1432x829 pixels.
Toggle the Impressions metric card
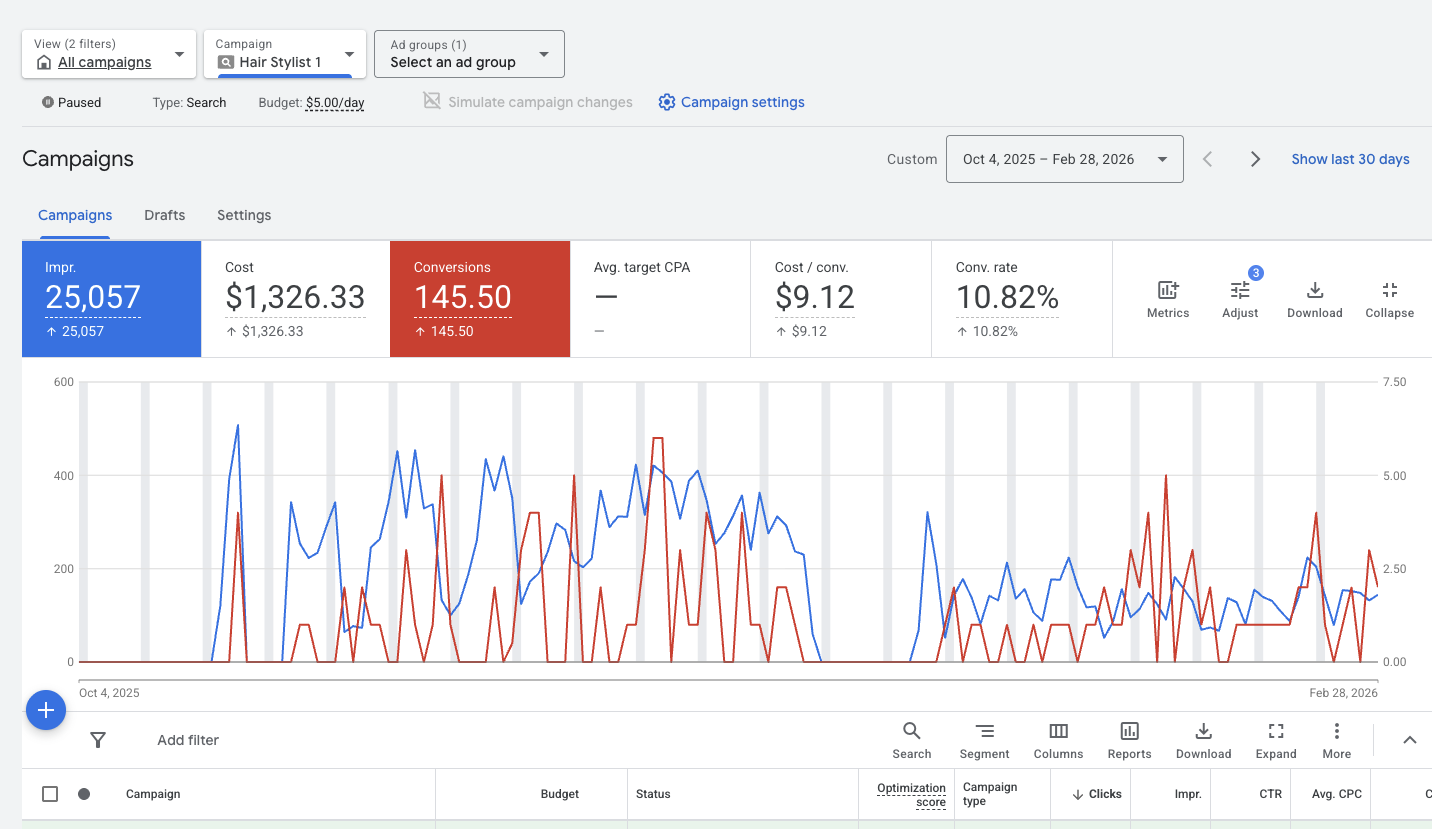click(x=111, y=298)
